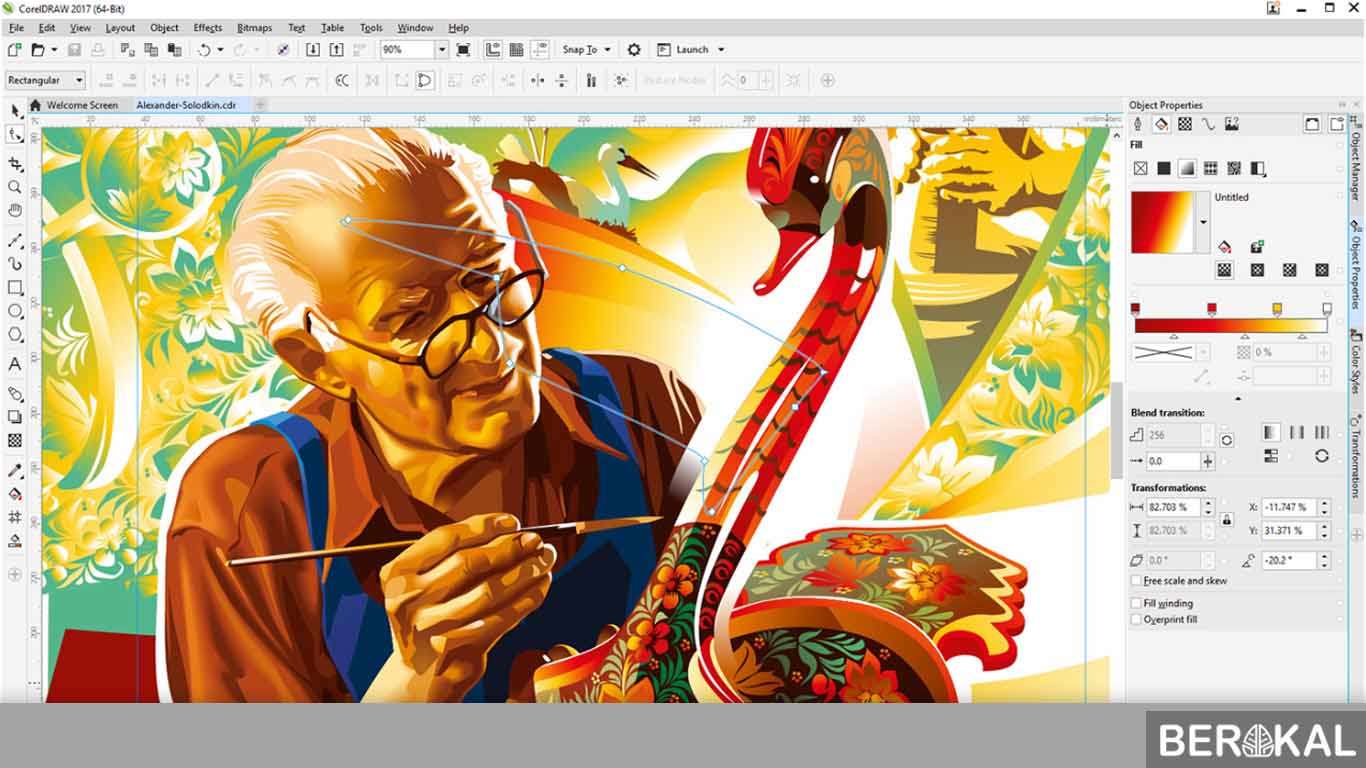The width and height of the screenshot is (1366, 768).
Task: Select the Crop tool in the toolbox
Action: [x=15, y=163]
